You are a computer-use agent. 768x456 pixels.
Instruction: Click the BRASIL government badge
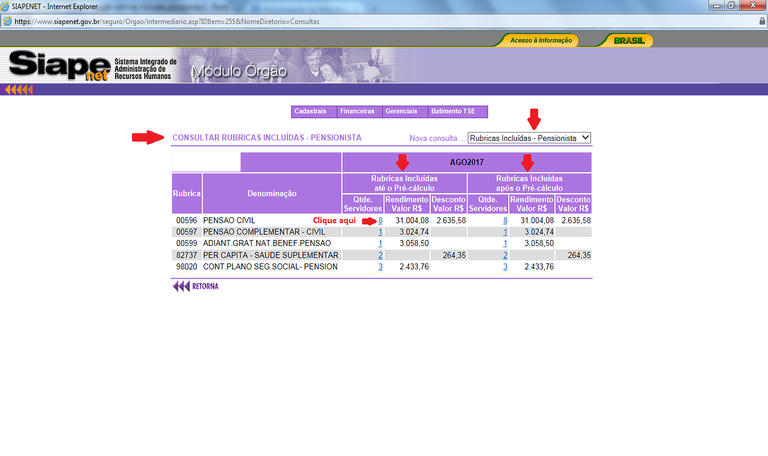click(628, 41)
